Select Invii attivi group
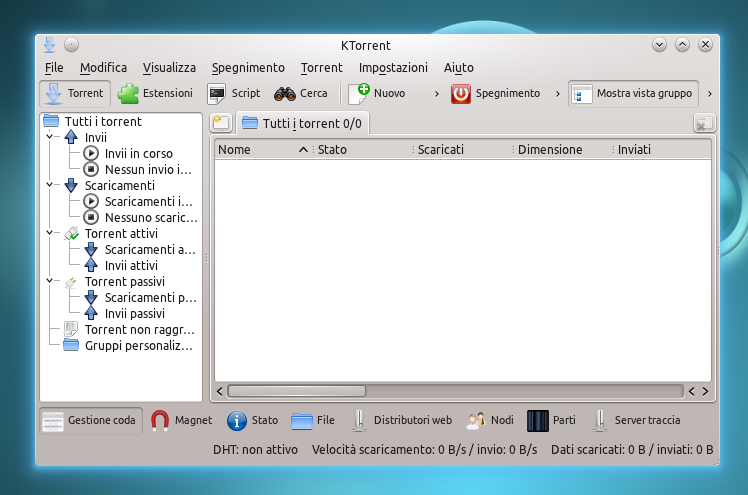 pyautogui.click(x=131, y=266)
